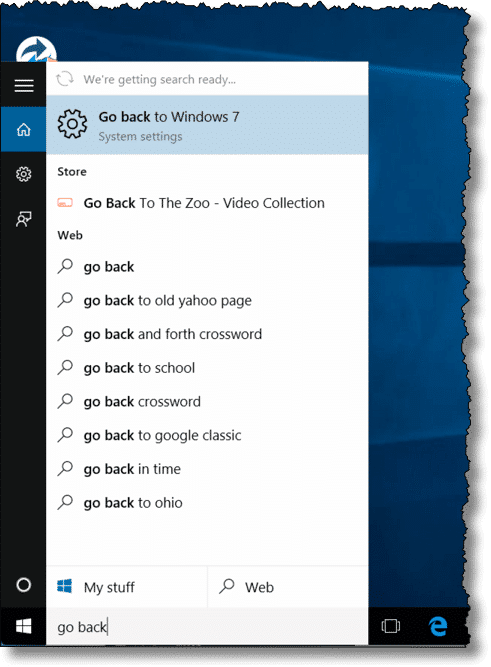Pick the 'go back in time' suggestion
This screenshot has height=667, width=491.
point(207,469)
